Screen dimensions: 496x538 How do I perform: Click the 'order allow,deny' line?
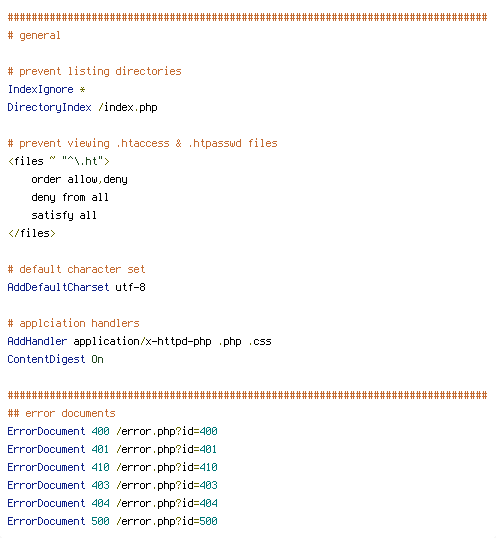(x=79, y=179)
